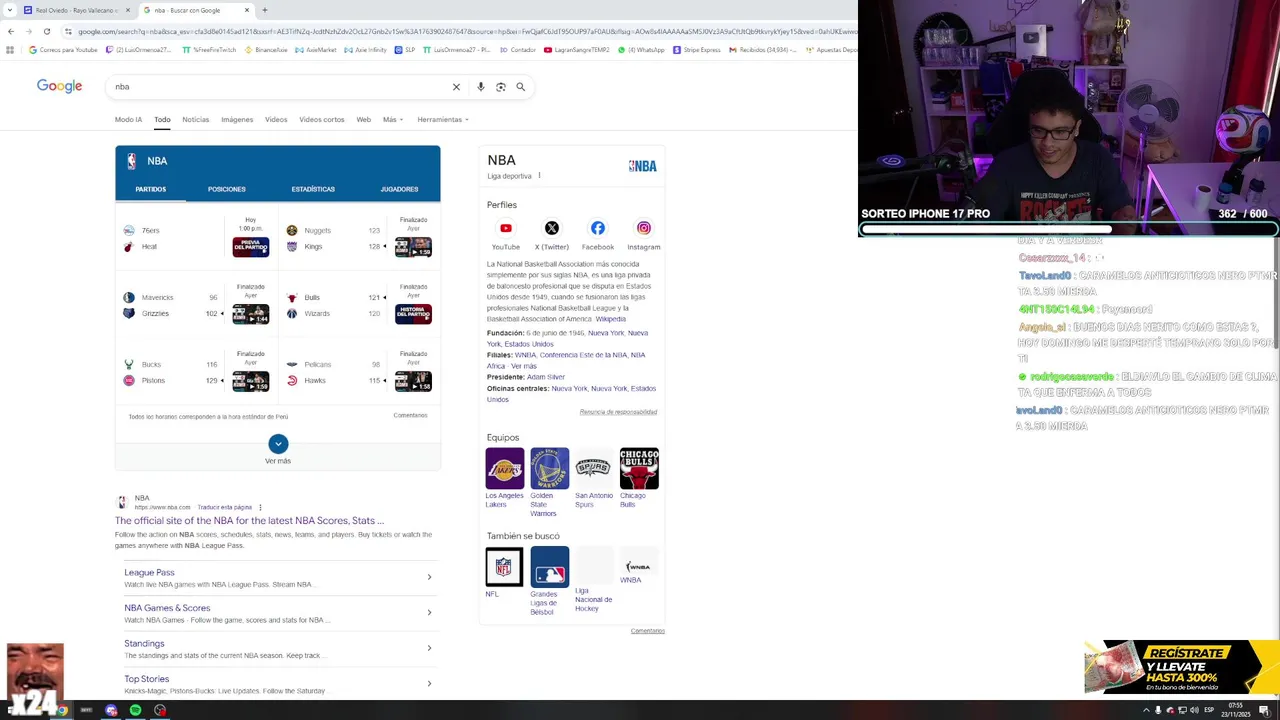Expand scores with the Ver más arrow

278,443
